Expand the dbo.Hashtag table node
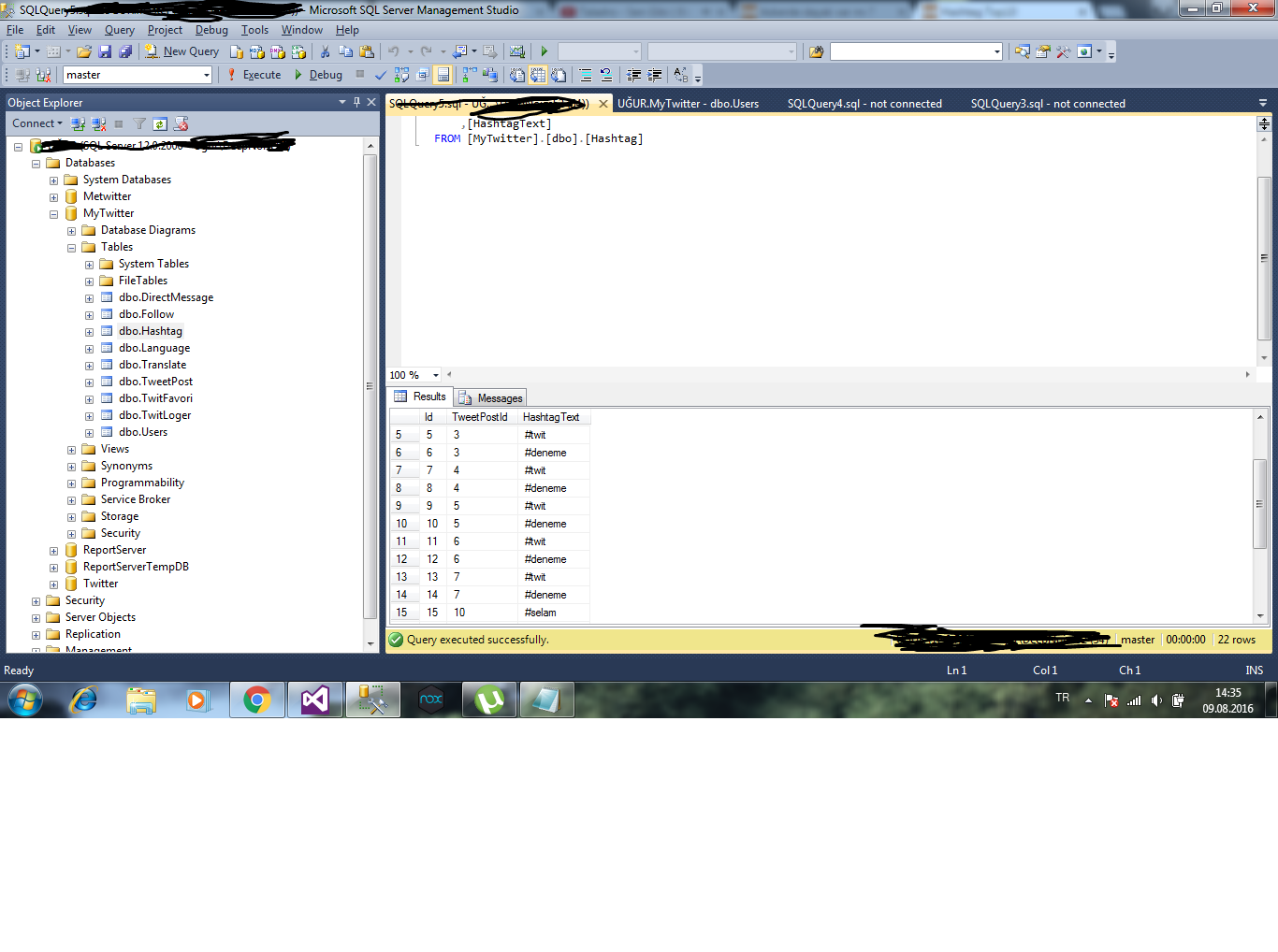Image resolution: width=1278 pixels, height=952 pixels. click(89, 332)
